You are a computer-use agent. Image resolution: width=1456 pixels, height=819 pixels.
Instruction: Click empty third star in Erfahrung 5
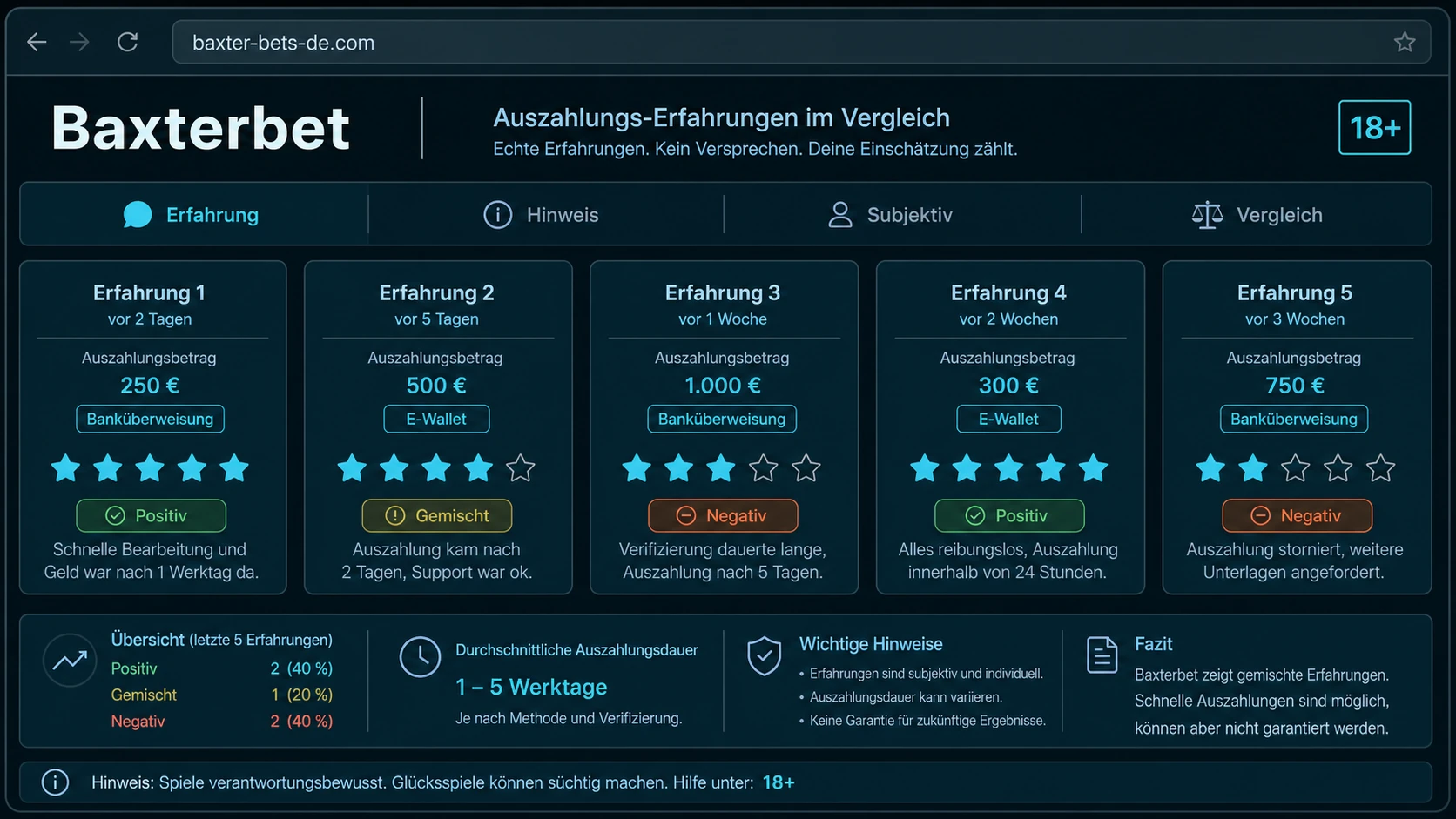pos(1296,468)
